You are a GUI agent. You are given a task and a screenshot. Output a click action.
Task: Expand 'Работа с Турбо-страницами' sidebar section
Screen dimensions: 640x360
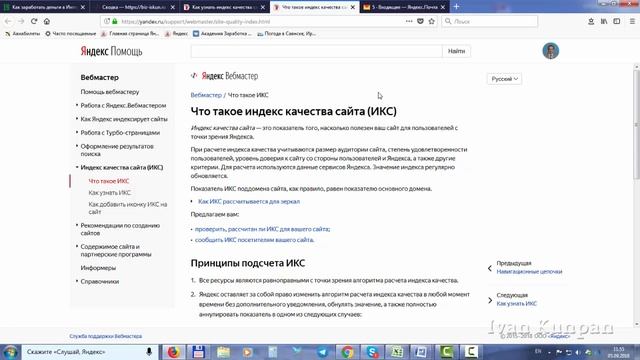120,133
